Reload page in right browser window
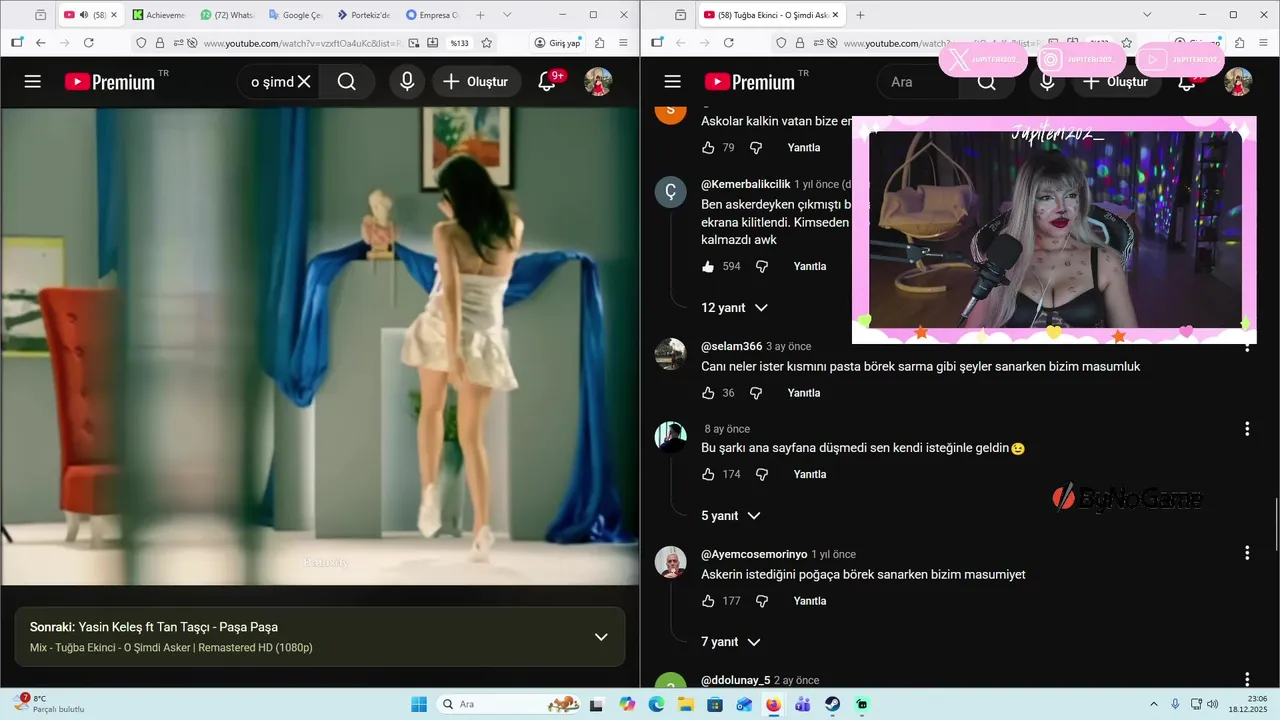1280x720 pixels. (729, 43)
